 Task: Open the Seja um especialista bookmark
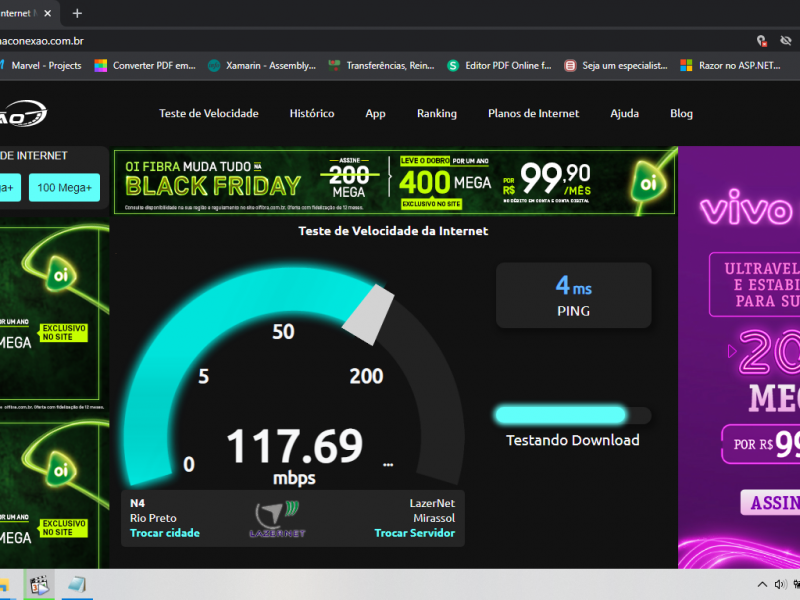click(x=616, y=65)
